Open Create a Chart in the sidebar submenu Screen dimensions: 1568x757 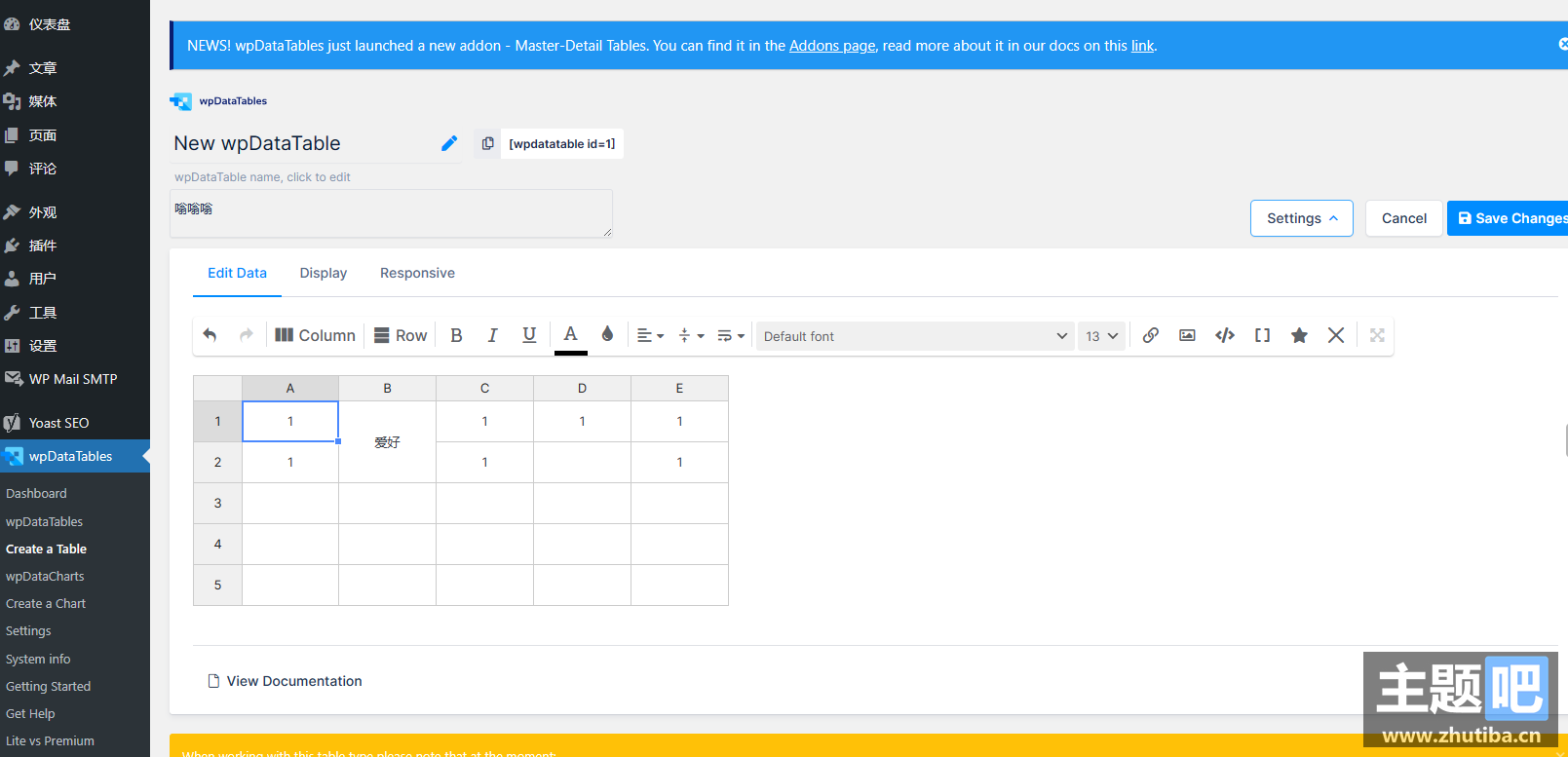[x=46, y=604]
